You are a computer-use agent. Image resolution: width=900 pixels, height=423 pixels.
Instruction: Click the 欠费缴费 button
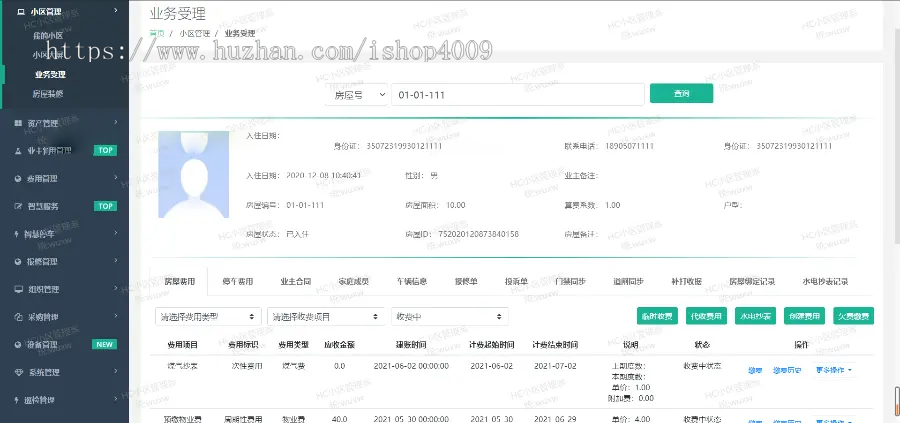(854, 316)
